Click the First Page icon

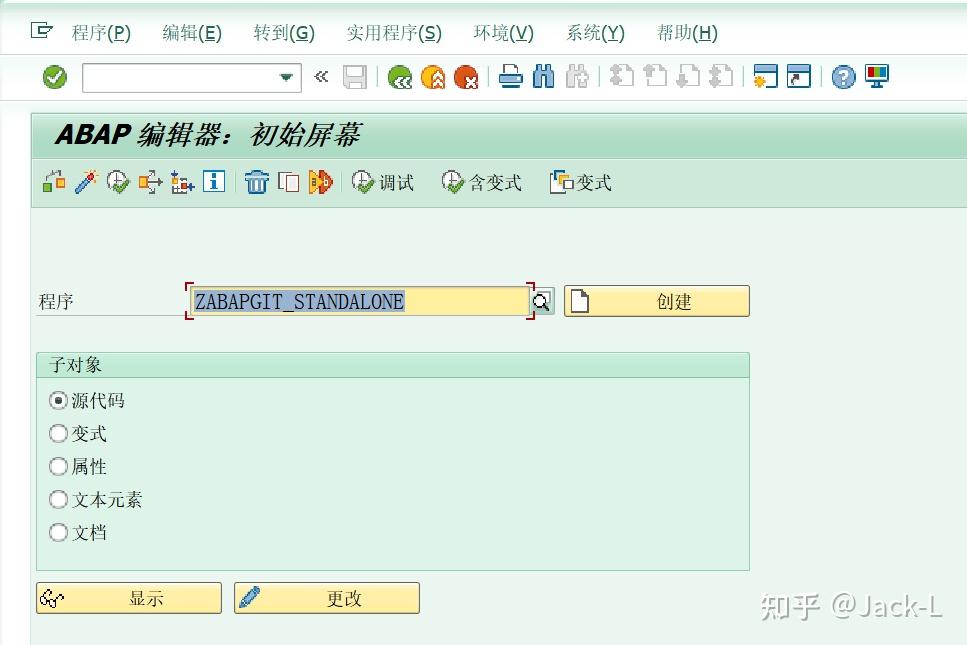click(622, 76)
